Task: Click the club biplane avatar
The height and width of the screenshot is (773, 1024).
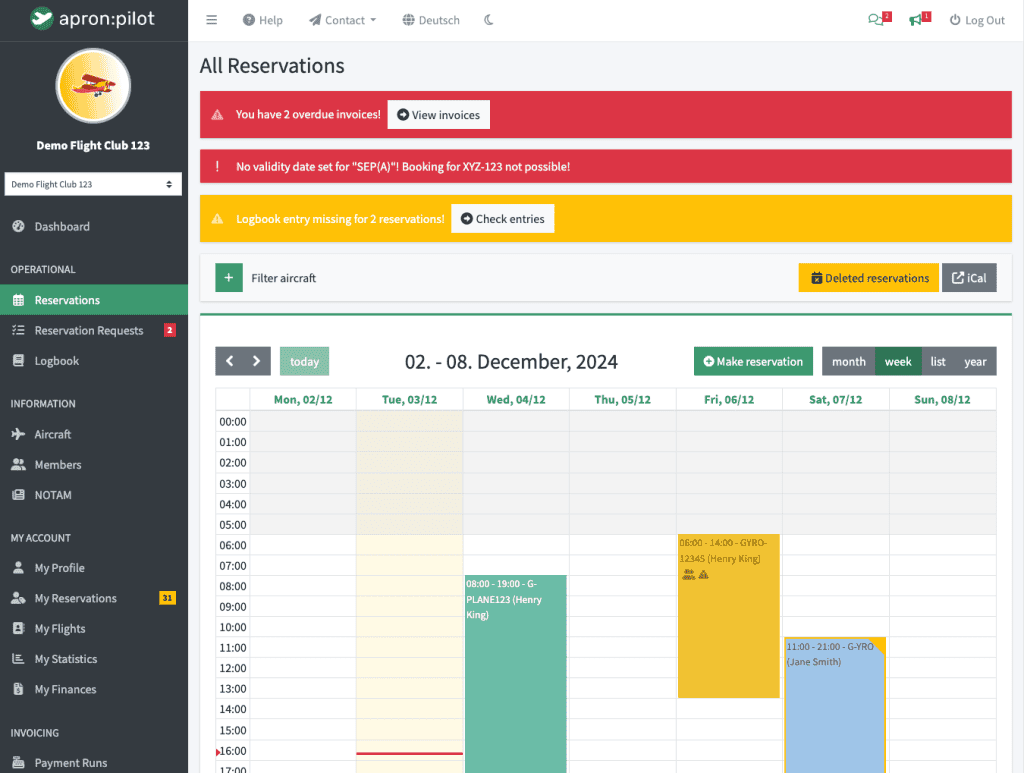Action: (x=93, y=86)
